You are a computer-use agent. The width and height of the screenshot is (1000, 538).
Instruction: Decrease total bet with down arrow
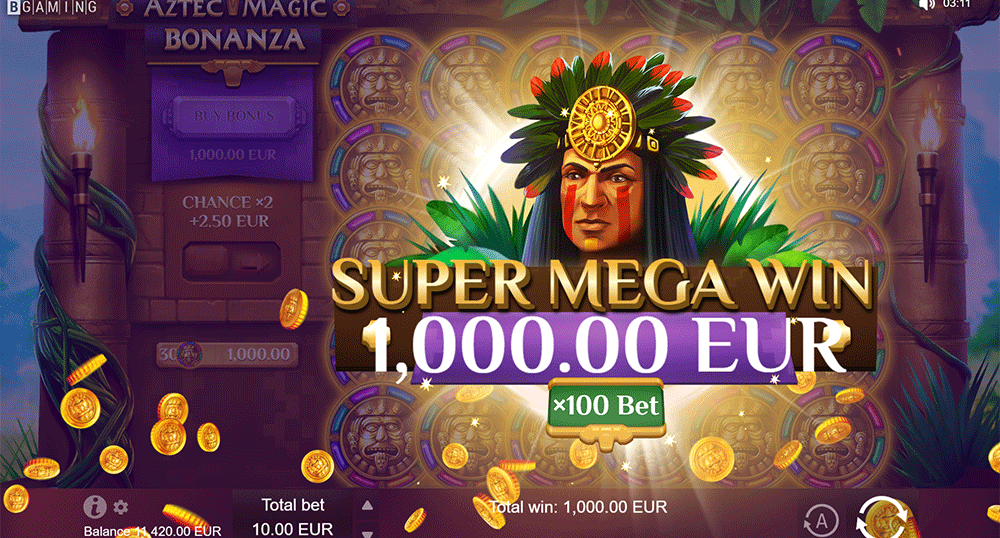click(x=367, y=533)
